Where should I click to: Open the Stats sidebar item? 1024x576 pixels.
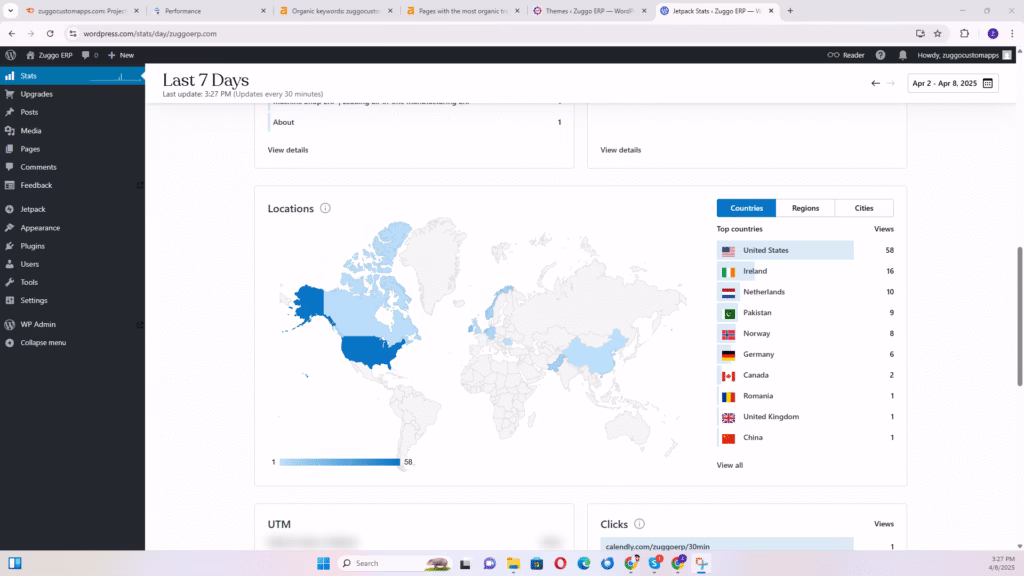(x=72, y=76)
